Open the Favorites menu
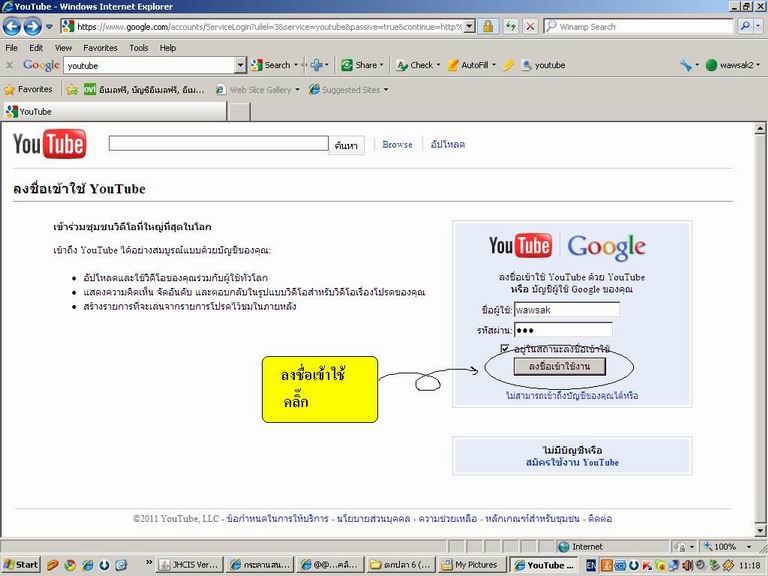The width and height of the screenshot is (768, 576). coord(100,48)
